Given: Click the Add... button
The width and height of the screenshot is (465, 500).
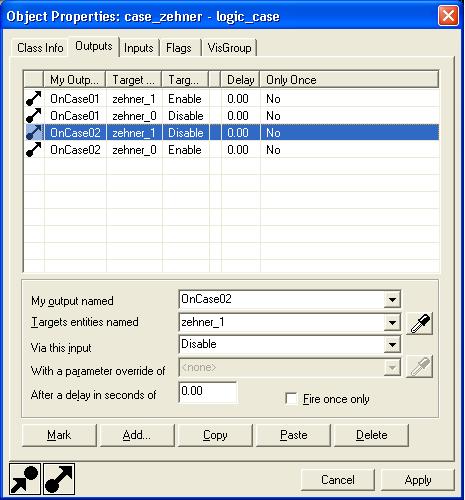Looking at the screenshot, I should coord(137,435).
